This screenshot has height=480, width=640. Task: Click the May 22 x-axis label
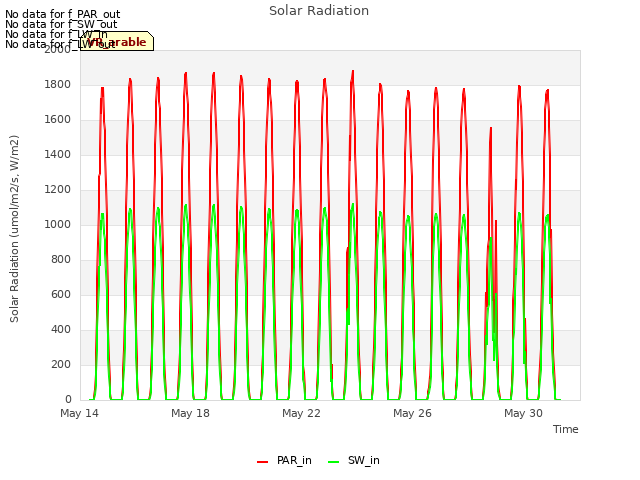pyautogui.click(x=301, y=413)
